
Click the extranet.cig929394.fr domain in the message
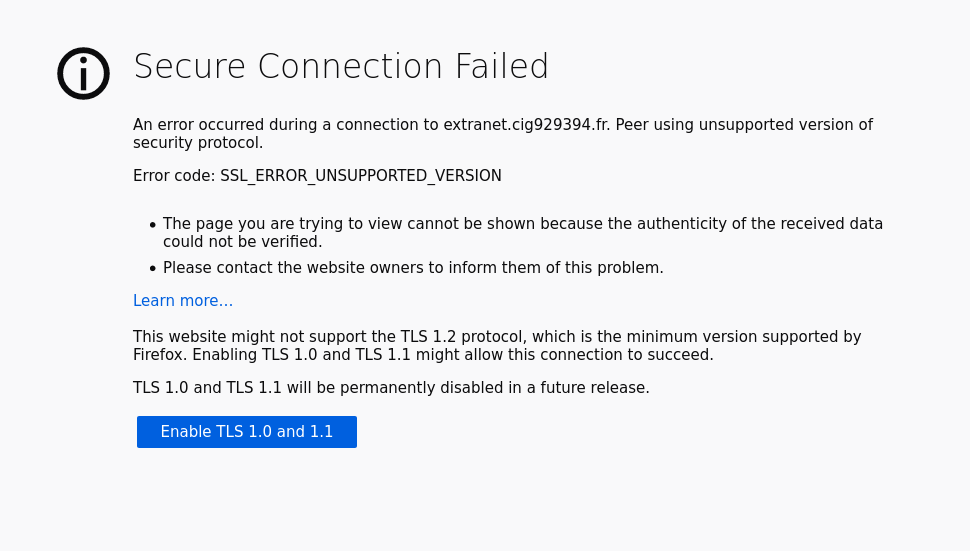coord(526,125)
